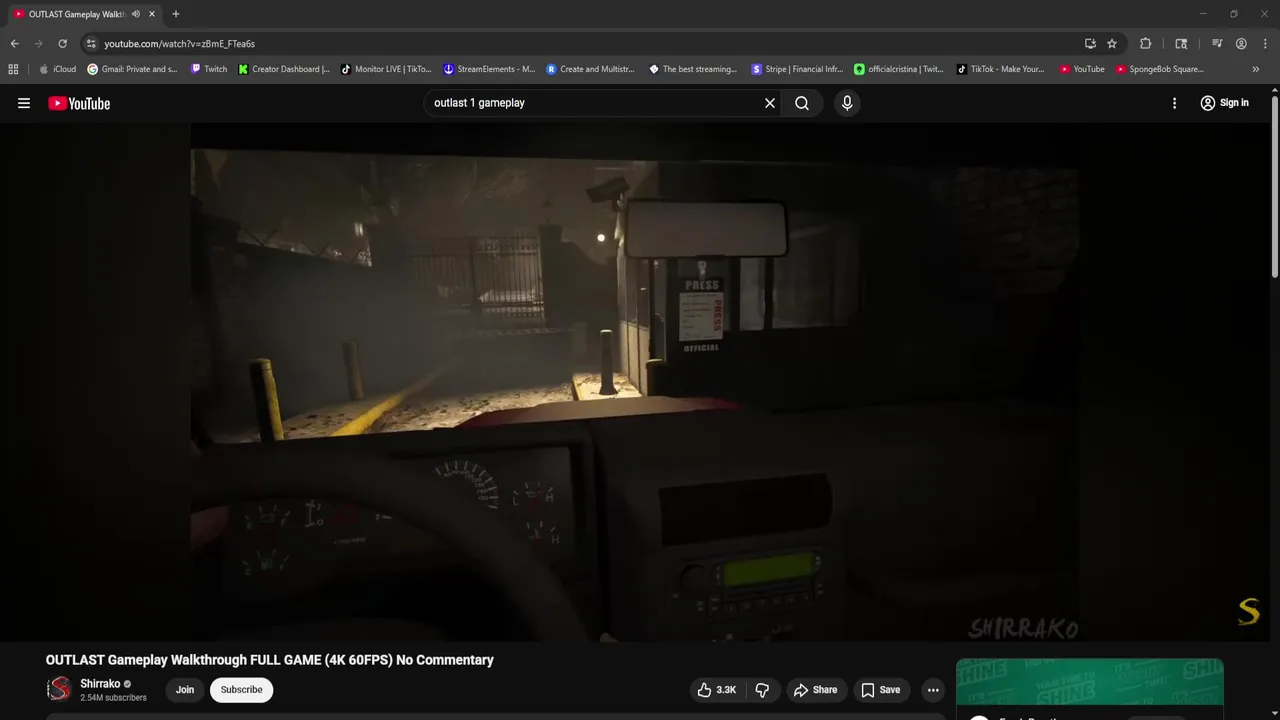Open The best streaming bookmark
Viewport: 1280px width, 720px height.
tap(693, 69)
